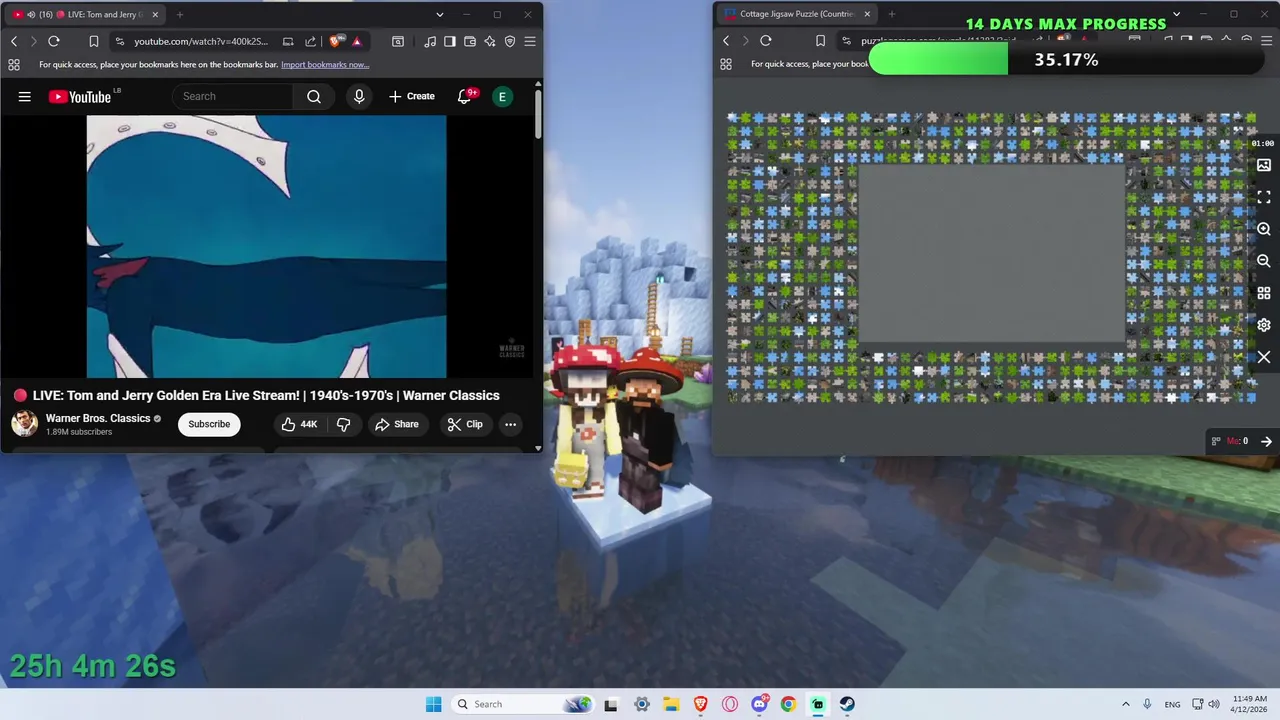Image resolution: width=1280 pixels, height=720 pixels.
Task: Close the Tom and Jerry tab
Action: [x=155, y=14]
